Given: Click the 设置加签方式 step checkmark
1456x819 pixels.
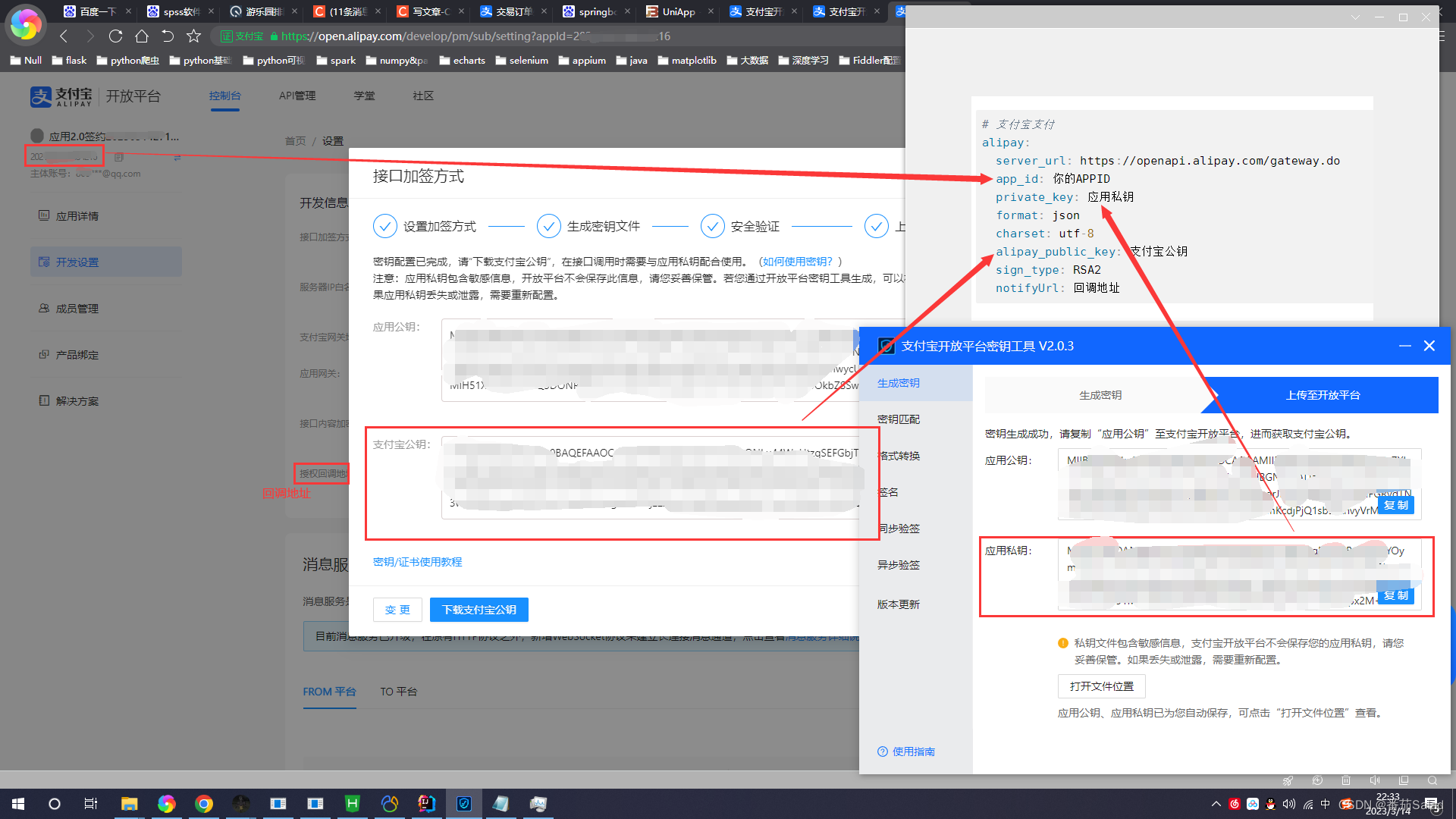Looking at the screenshot, I should tap(385, 226).
